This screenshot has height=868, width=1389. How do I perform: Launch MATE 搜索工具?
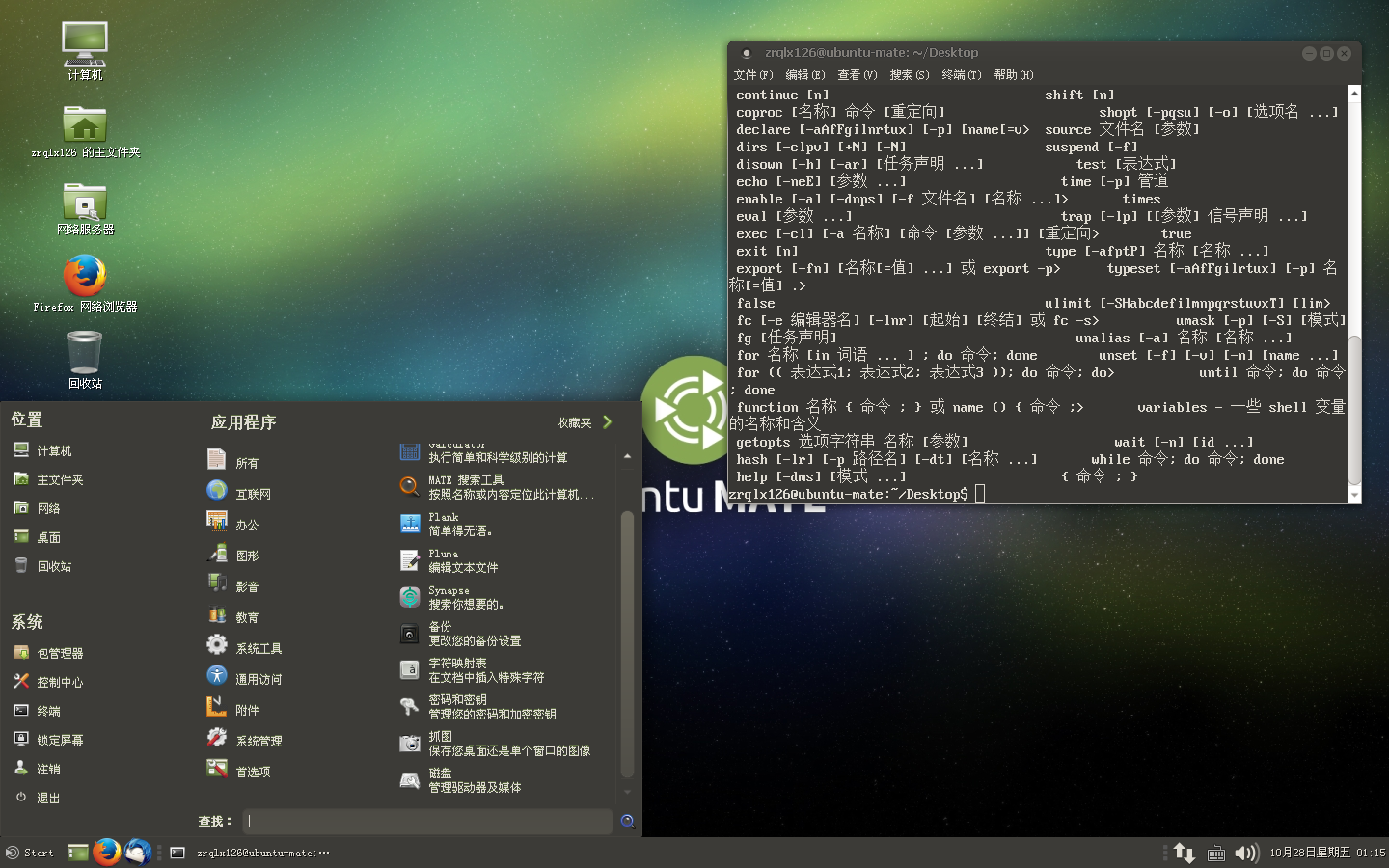[498, 487]
